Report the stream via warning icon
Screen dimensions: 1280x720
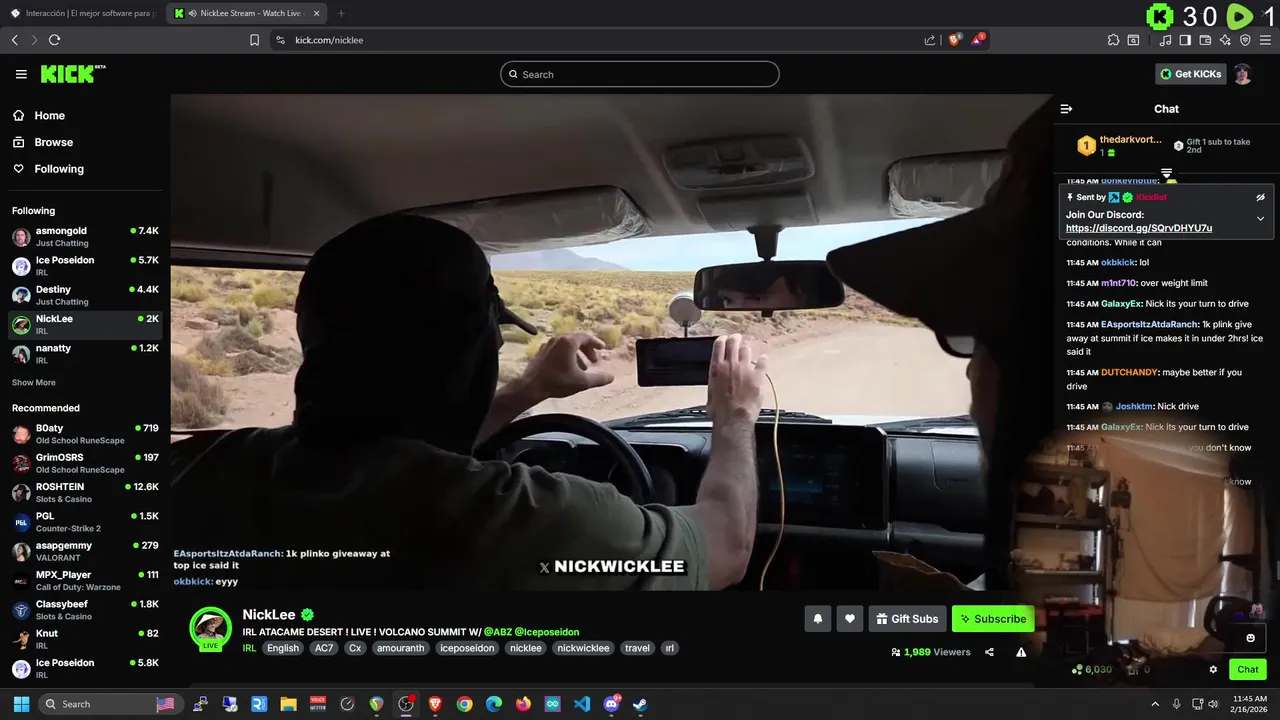1021,652
